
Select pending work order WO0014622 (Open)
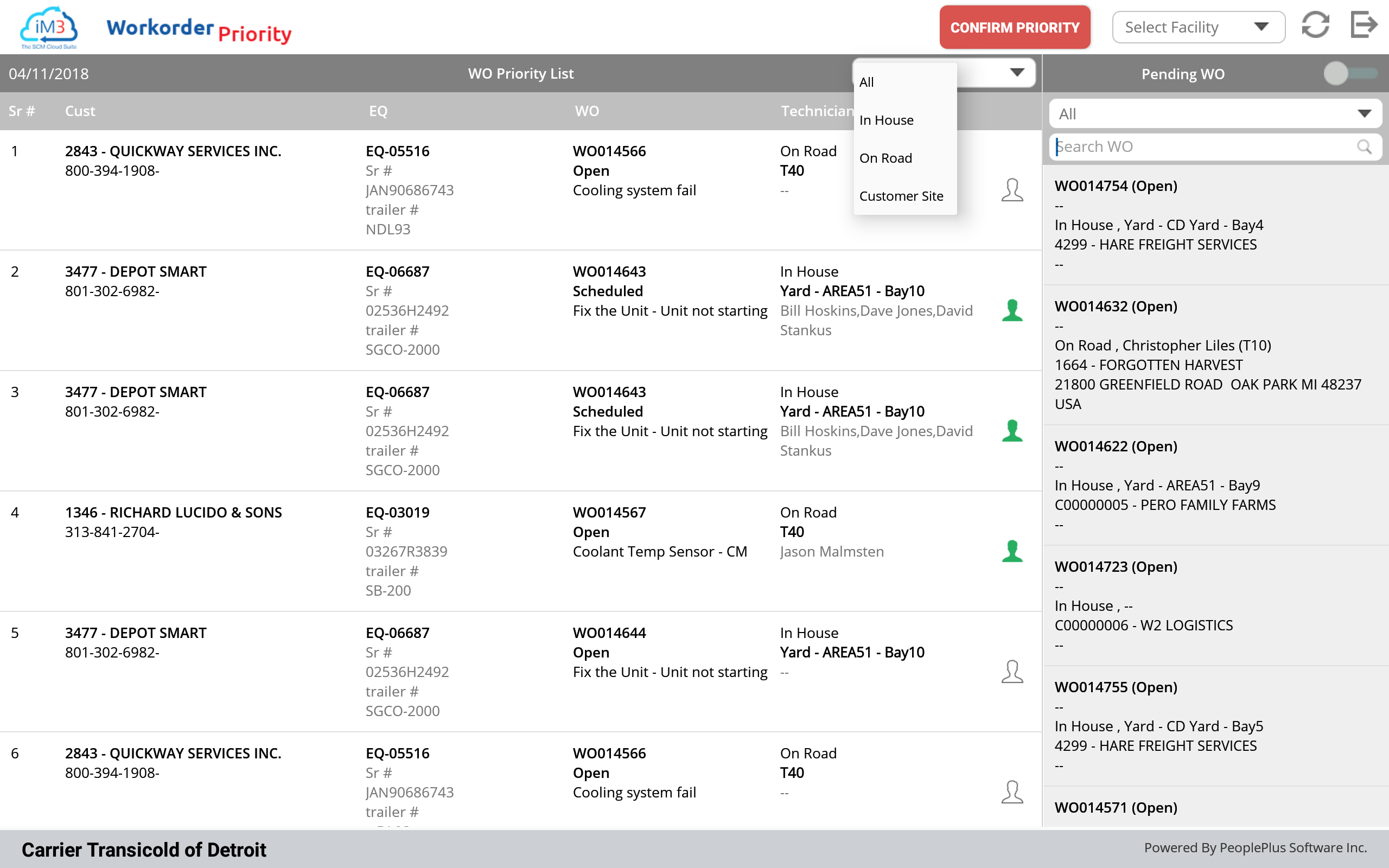(x=1215, y=485)
